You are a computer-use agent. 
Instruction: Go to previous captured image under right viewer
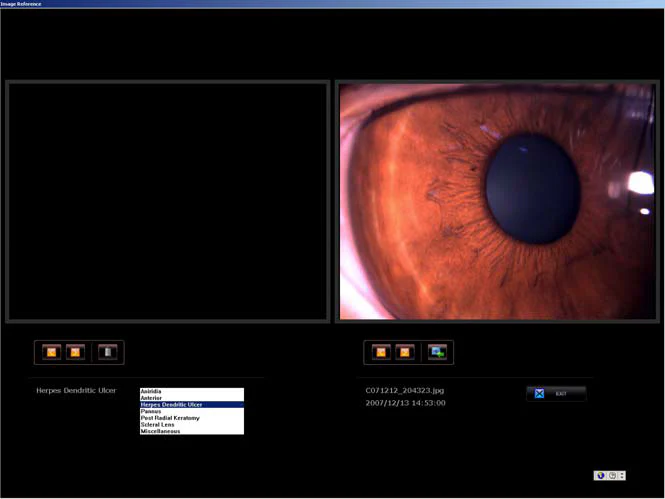click(381, 352)
